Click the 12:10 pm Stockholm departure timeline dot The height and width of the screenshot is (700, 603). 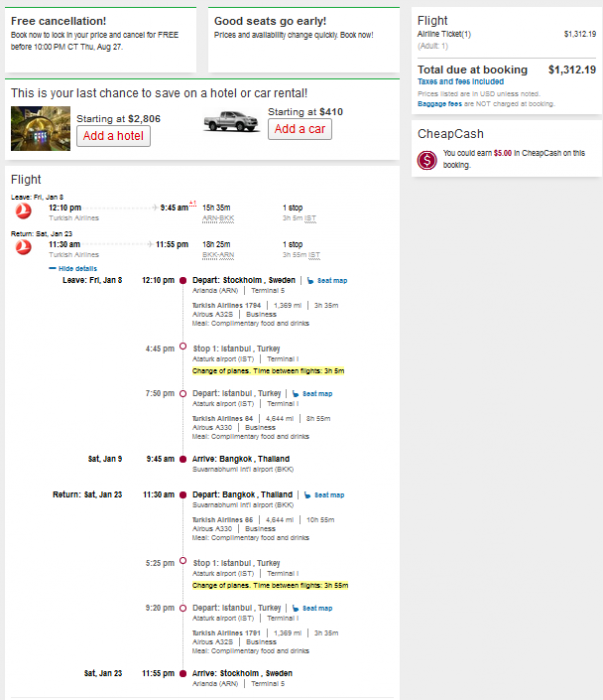point(182,280)
